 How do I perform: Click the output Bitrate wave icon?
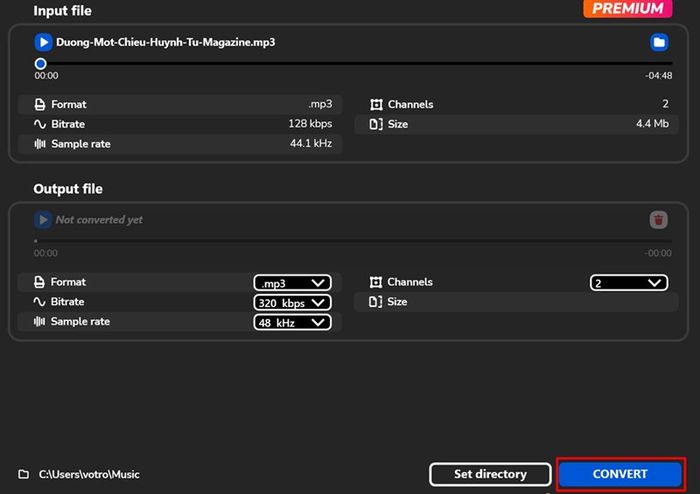(x=39, y=302)
